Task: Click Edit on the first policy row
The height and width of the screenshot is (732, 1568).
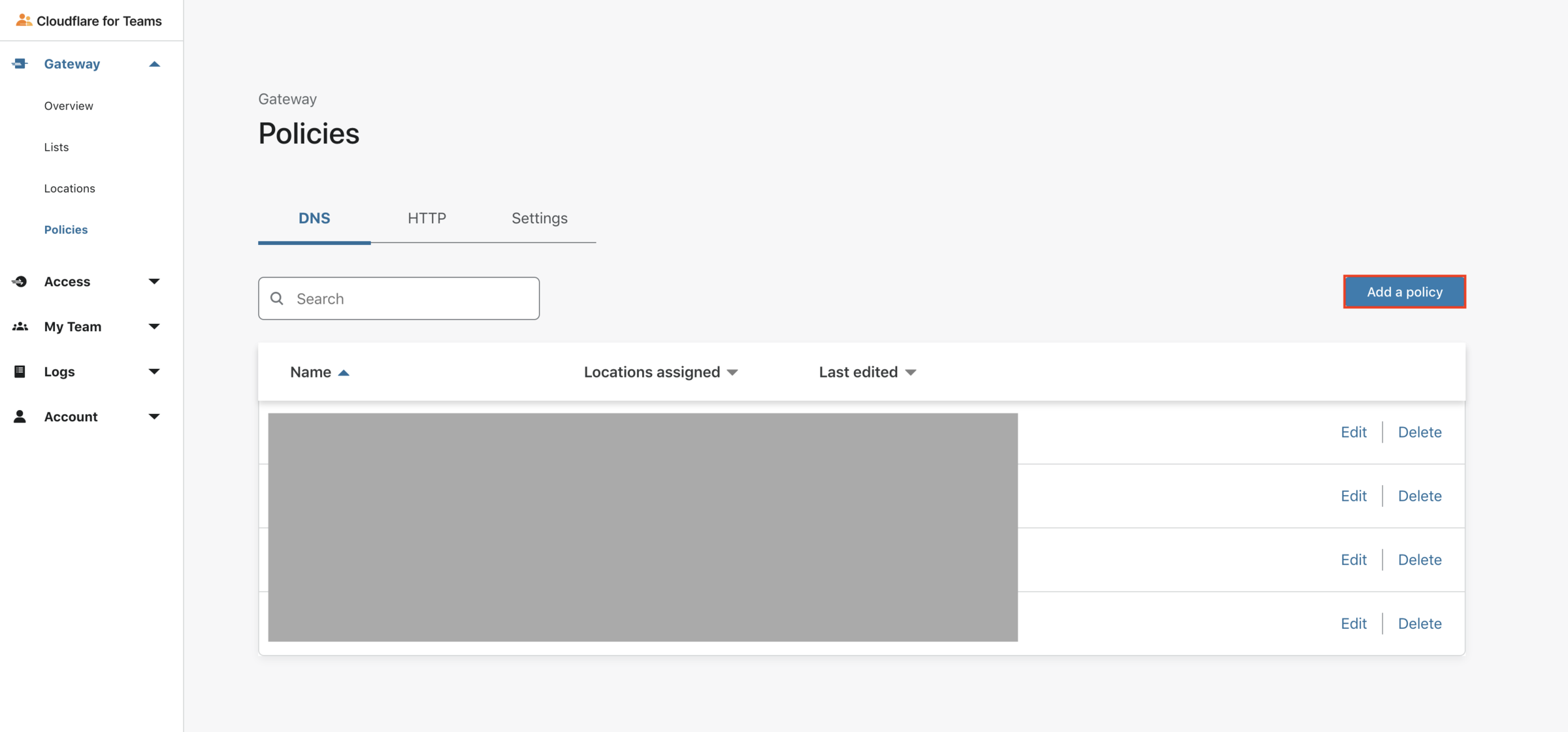Action: coord(1353,432)
